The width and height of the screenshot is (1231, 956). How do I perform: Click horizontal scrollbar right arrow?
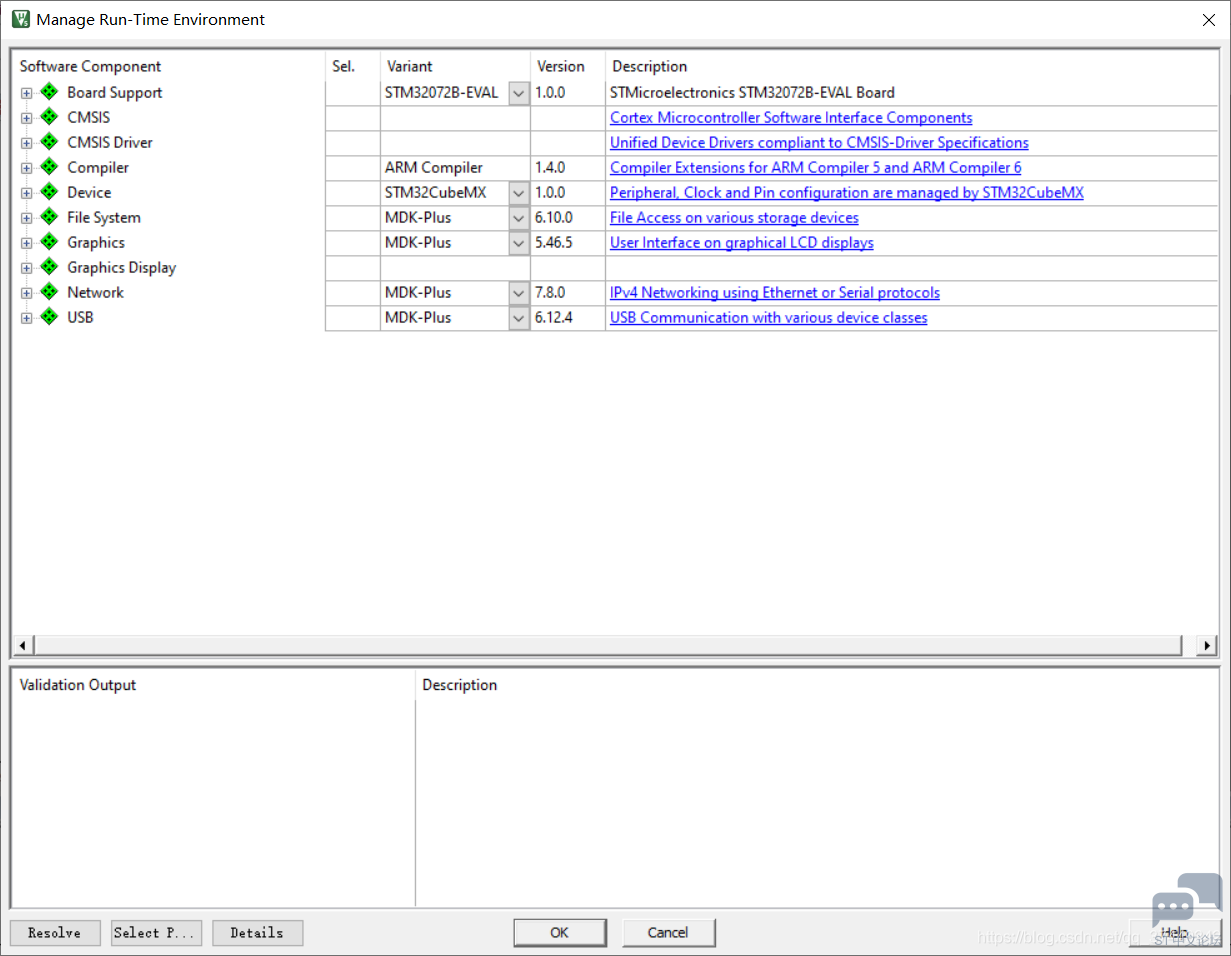pos(1208,645)
